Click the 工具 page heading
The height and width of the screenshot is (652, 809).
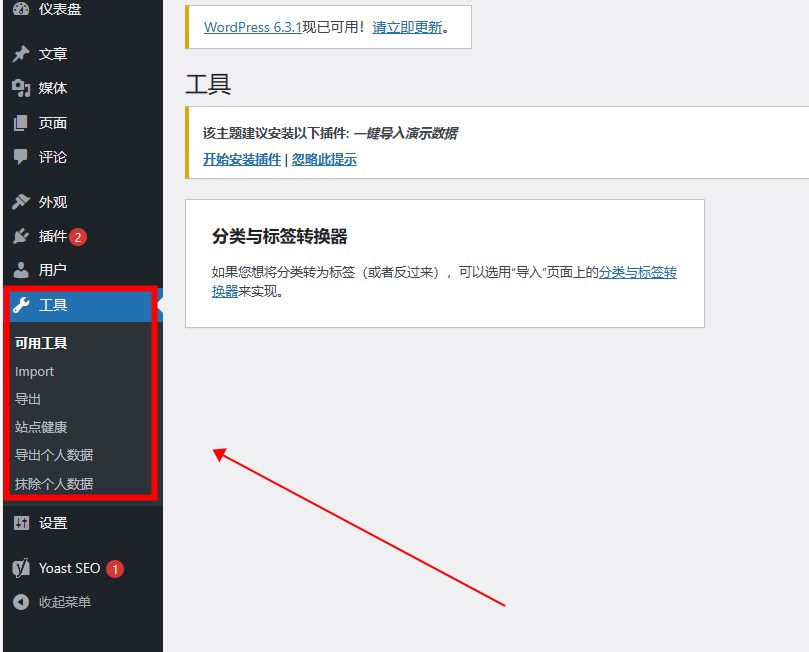tap(208, 84)
